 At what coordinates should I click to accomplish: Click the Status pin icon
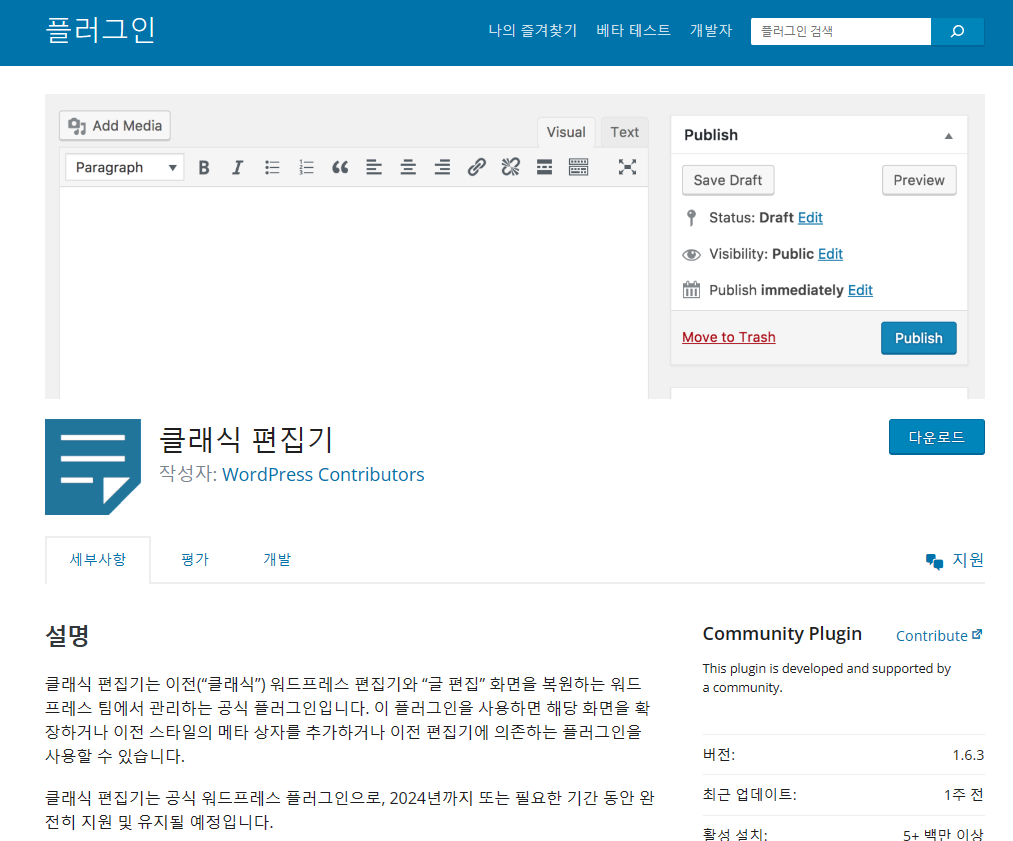click(691, 218)
